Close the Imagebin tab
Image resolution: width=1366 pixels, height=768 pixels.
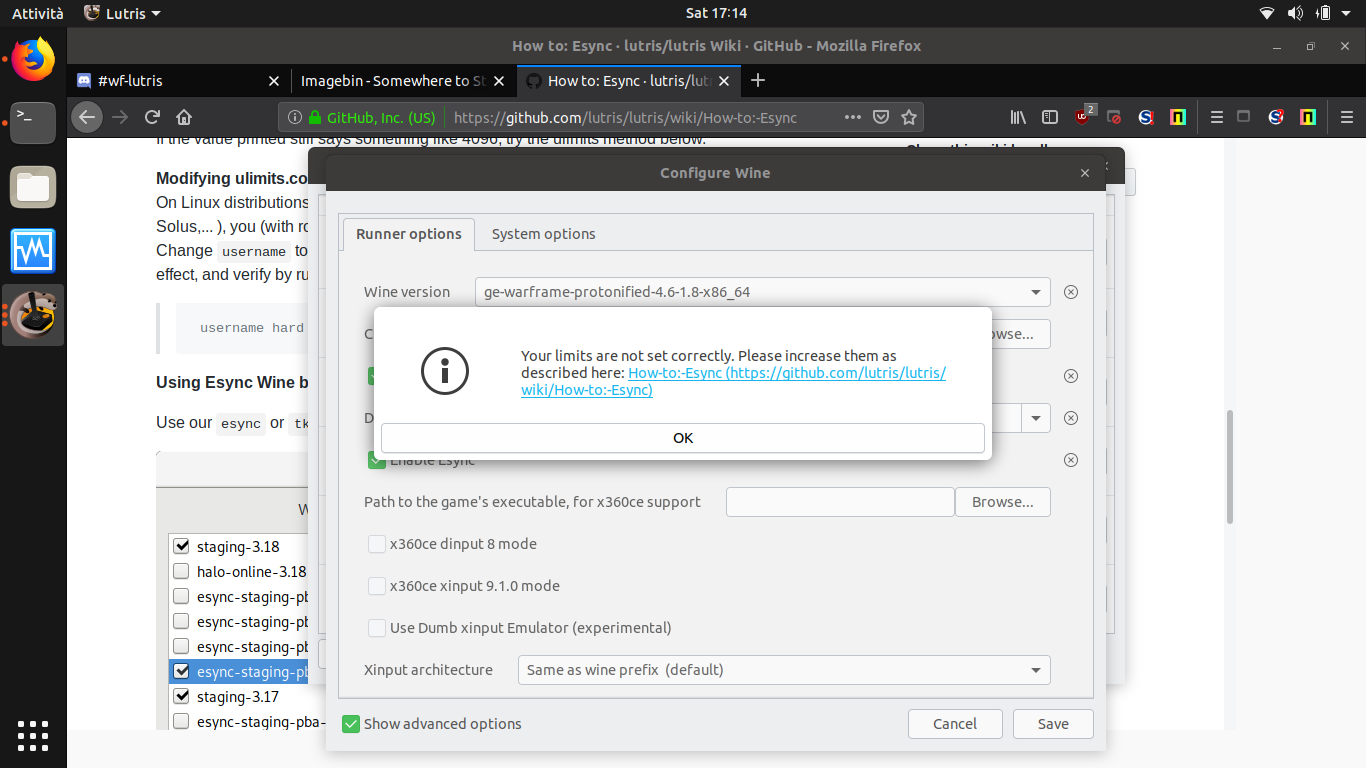point(499,80)
